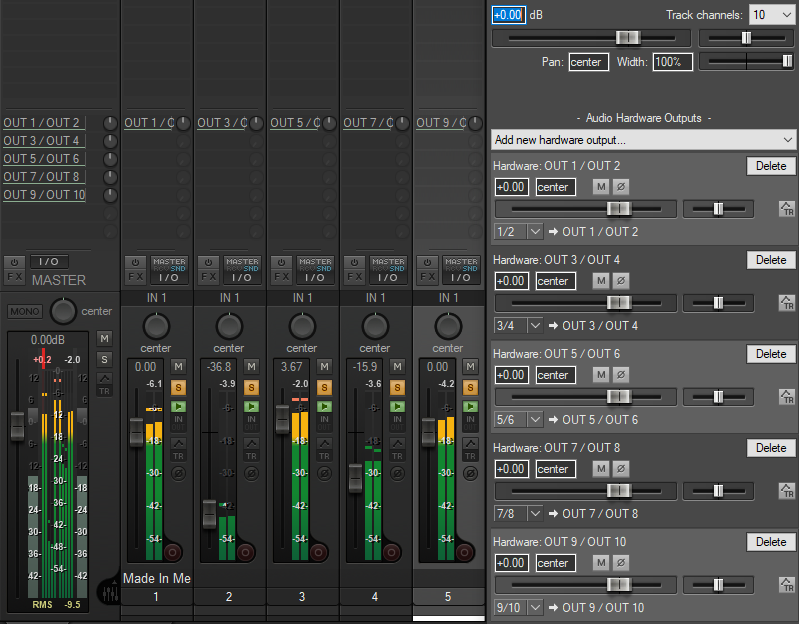Toggle track 4 FX bypass power icon
The width and height of the screenshot is (799, 624).
click(354, 263)
